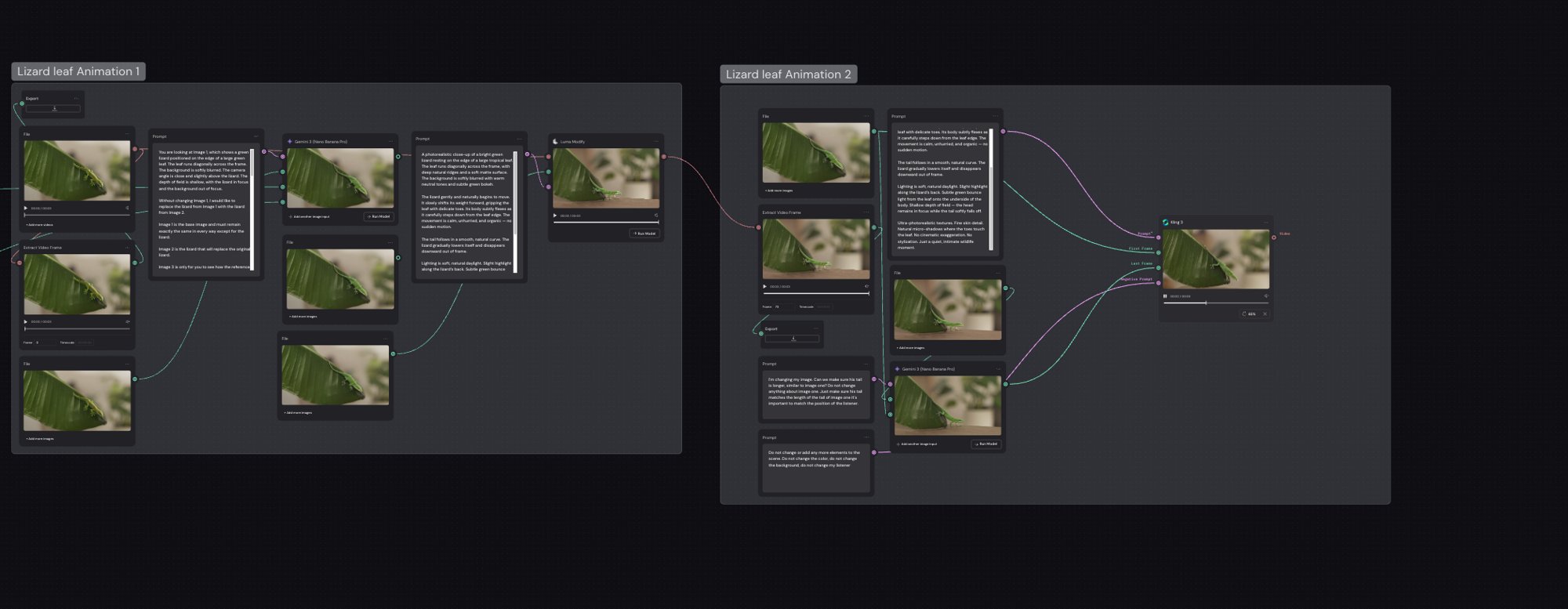The height and width of the screenshot is (609, 1568).
Task: Click volume icon in Animation 1 File video
Action: (127, 208)
